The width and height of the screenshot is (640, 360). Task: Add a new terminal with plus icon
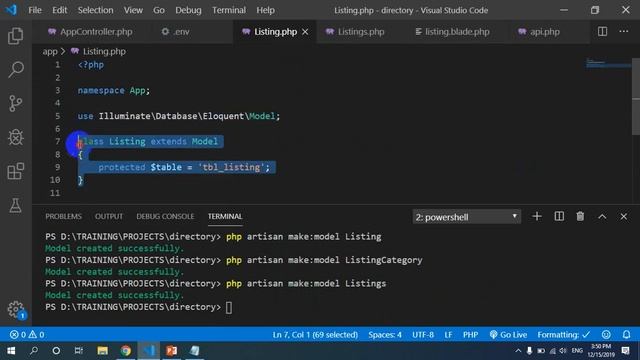click(x=537, y=216)
